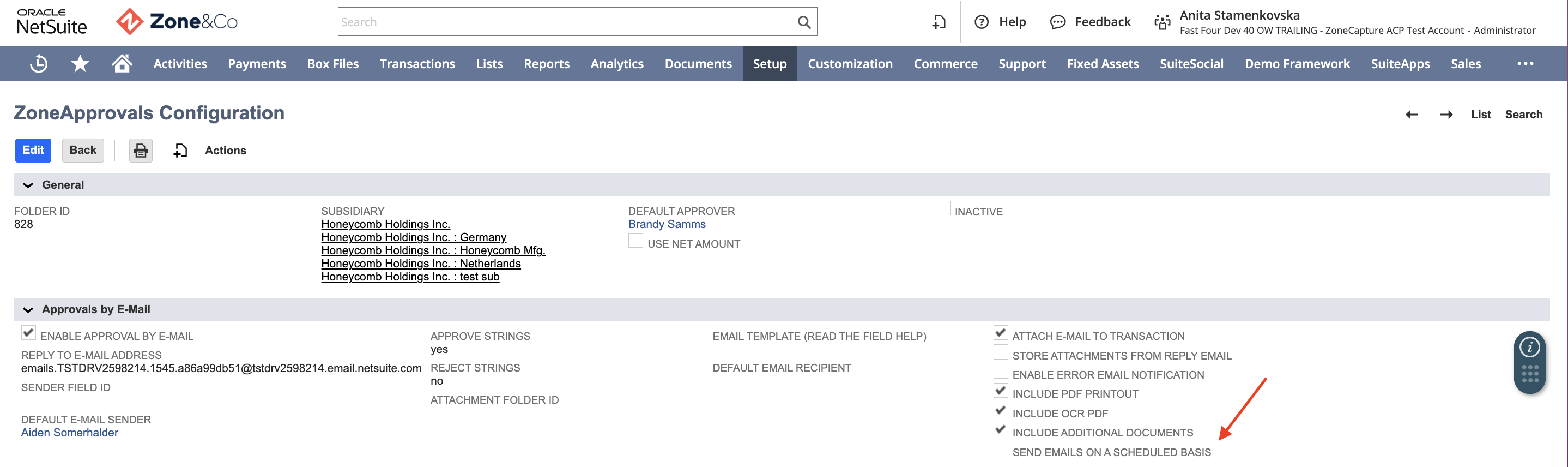This screenshot has width=1568, height=467.
Task: Go to previous record arrow
Action: click(x=1412, y=115)
